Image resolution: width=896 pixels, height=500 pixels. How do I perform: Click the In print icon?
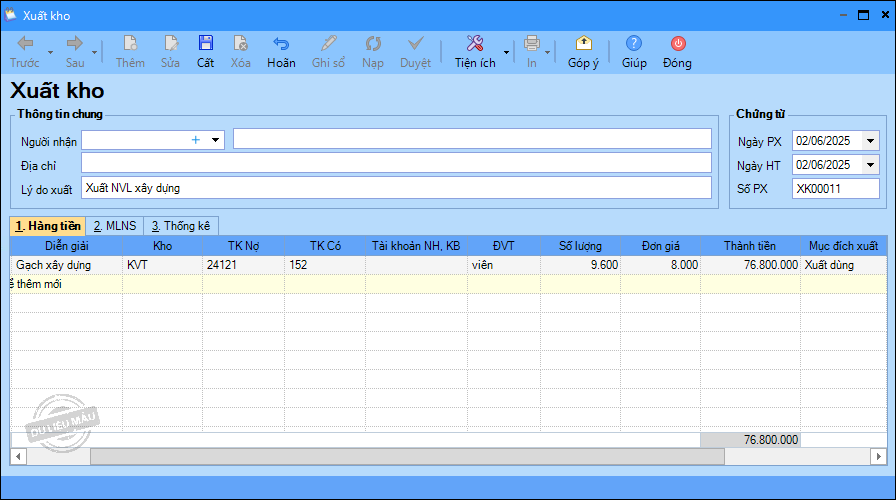click(x=531, y=44)
